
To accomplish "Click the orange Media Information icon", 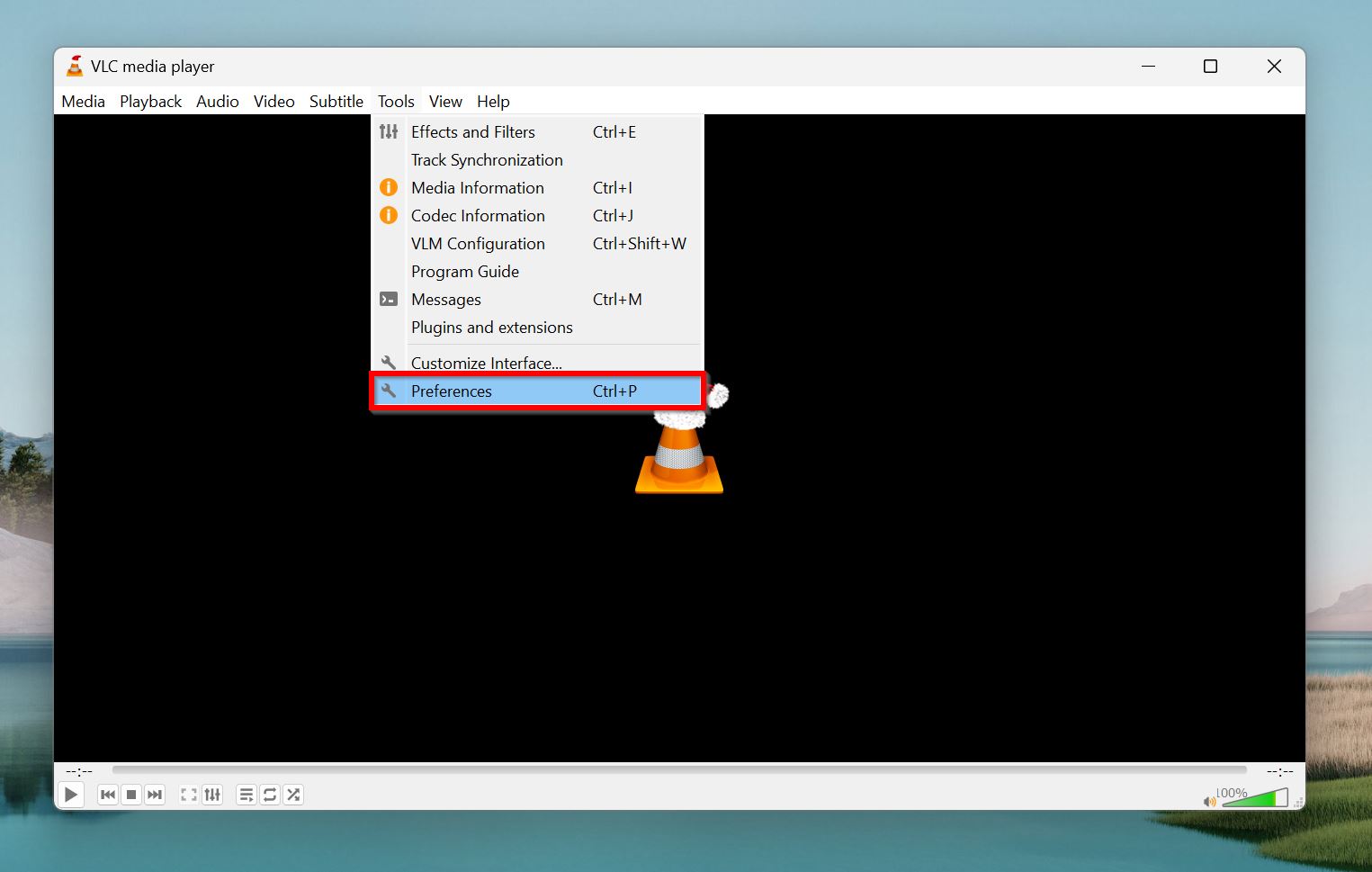I will tap(389, 187).
